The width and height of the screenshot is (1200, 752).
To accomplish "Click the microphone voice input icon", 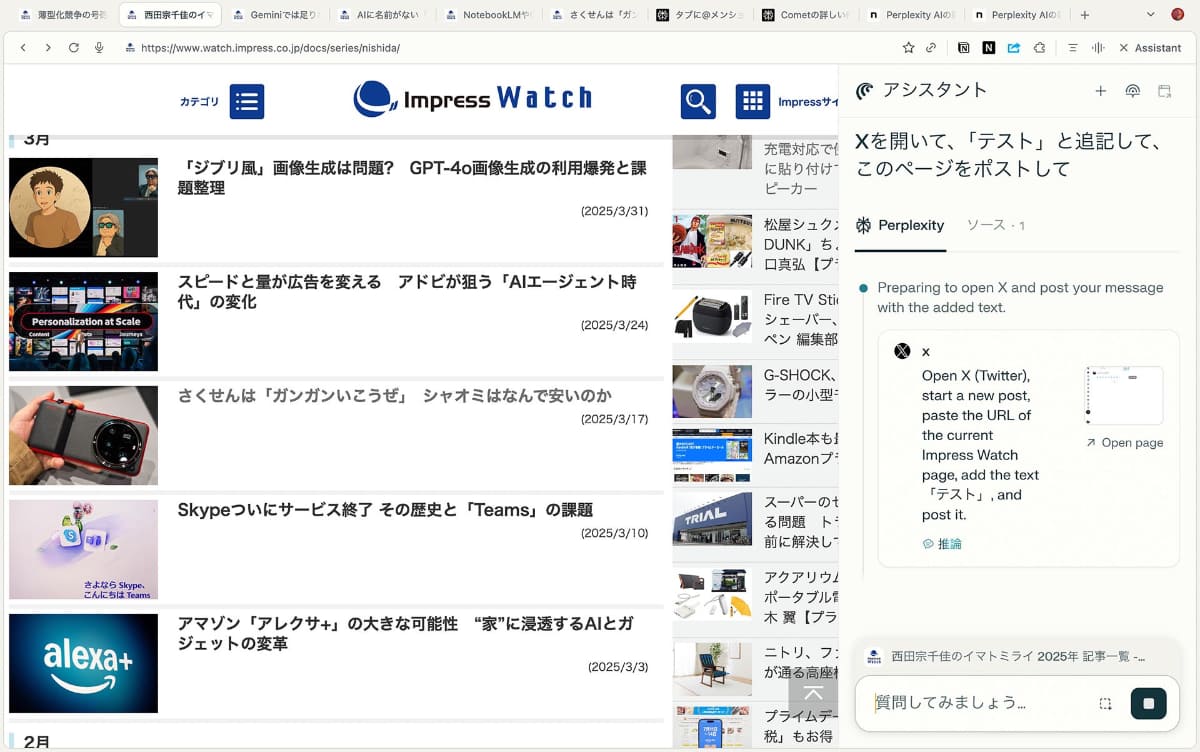I will pyautogui.click(x=99, y=48).
